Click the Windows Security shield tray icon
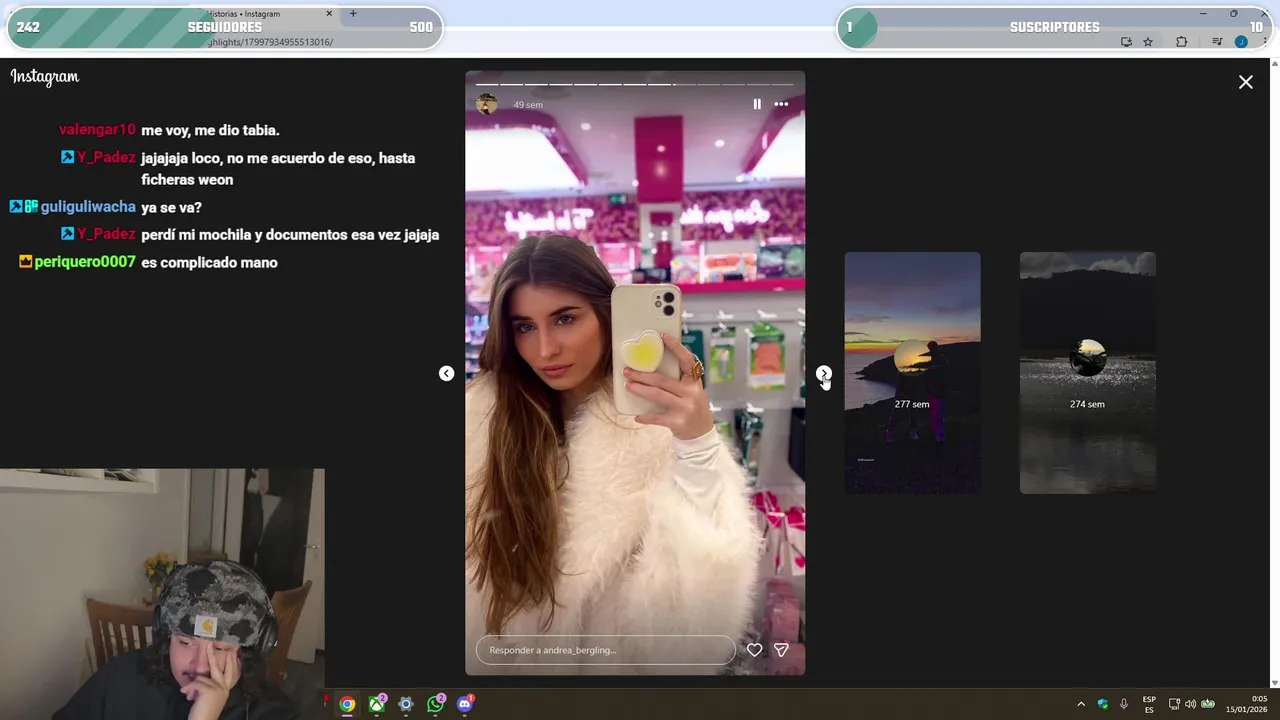1280x720 pixels. pos(1102,704)
